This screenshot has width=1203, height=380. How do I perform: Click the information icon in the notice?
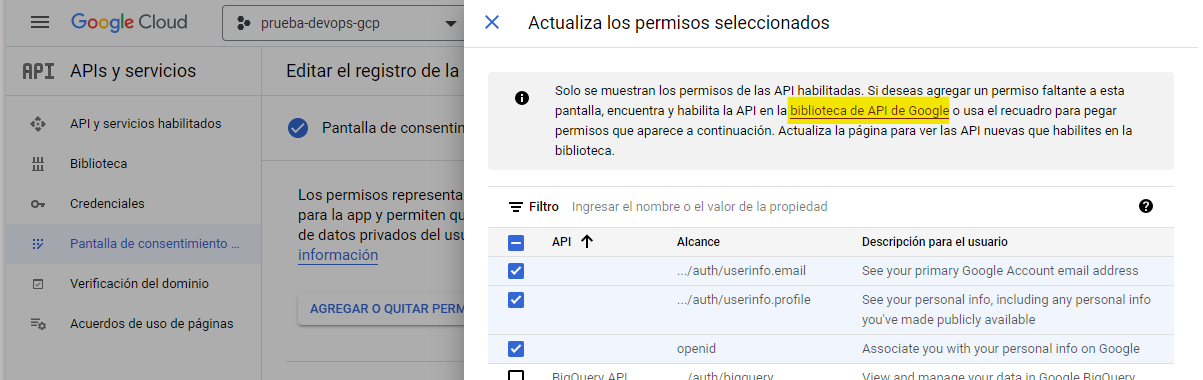click(x=521, y=98)
